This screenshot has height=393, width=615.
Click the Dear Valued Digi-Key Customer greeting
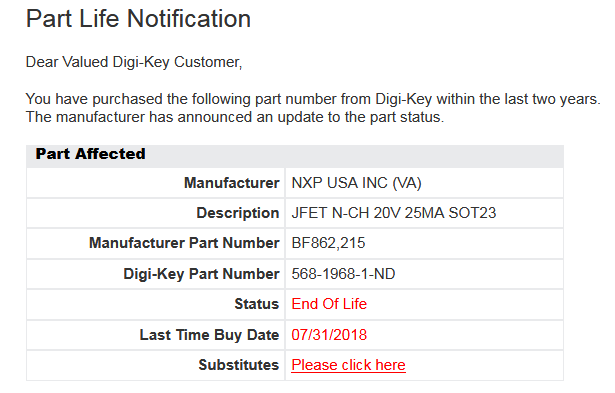(x=134, y=62)
